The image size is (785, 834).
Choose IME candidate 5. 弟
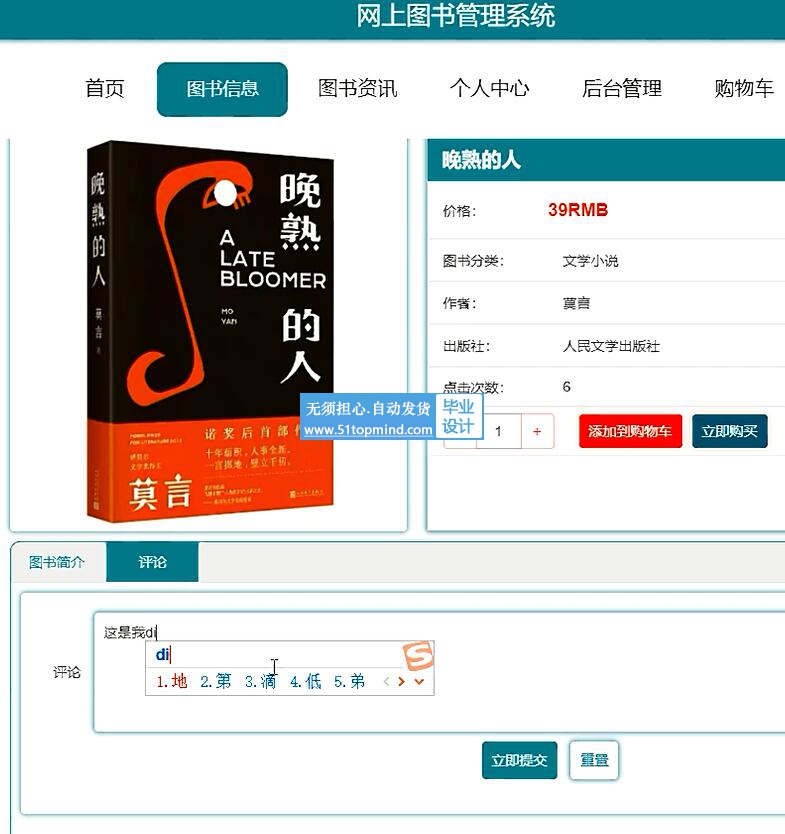349,681
